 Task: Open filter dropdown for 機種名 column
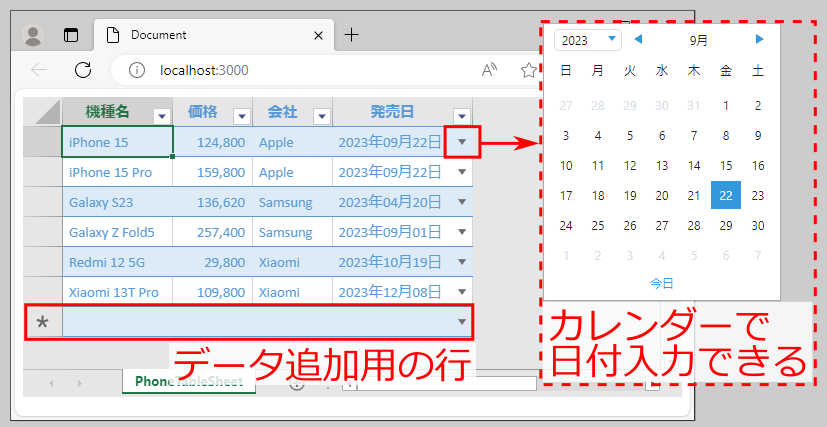click(162, 116)
